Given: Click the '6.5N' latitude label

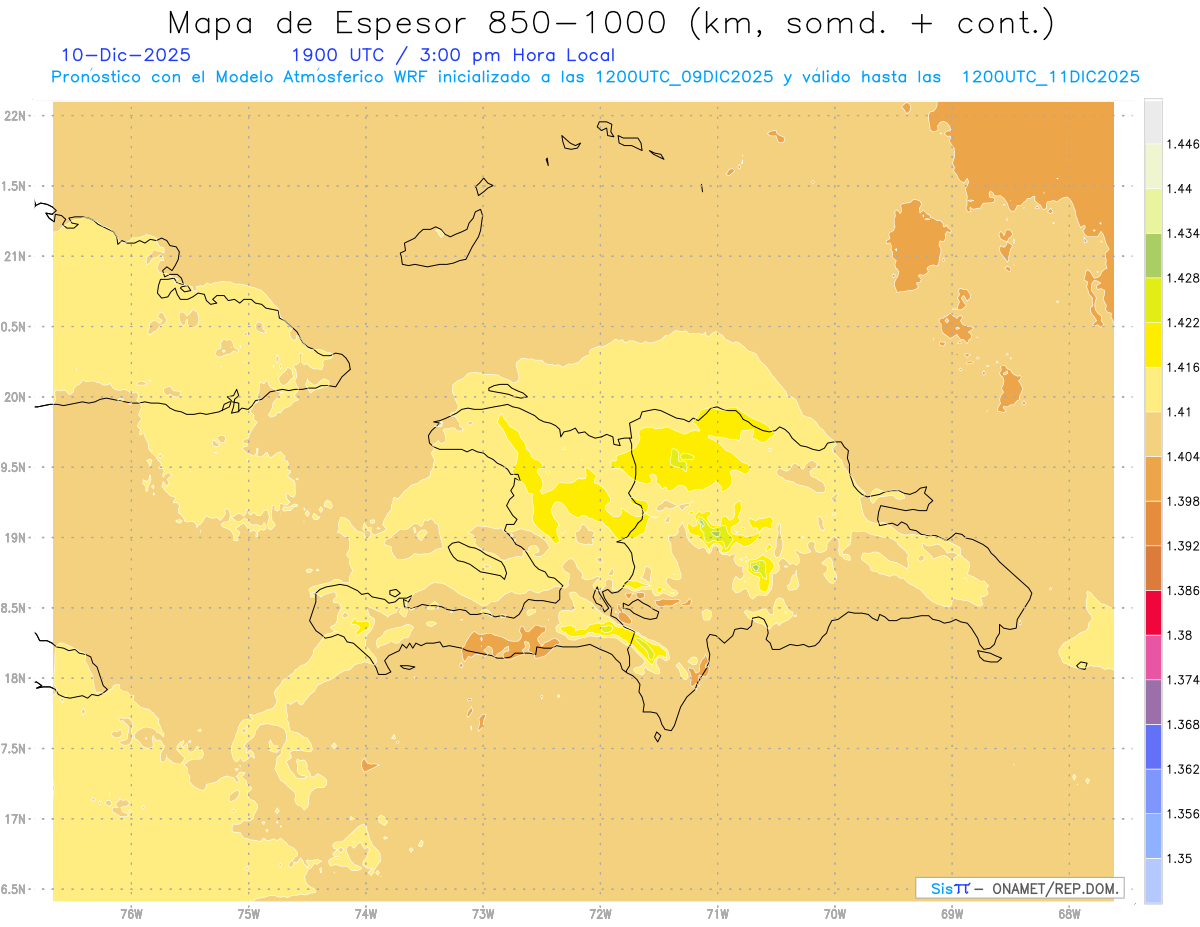Looking at the screenshot, I should coord(15,890).
